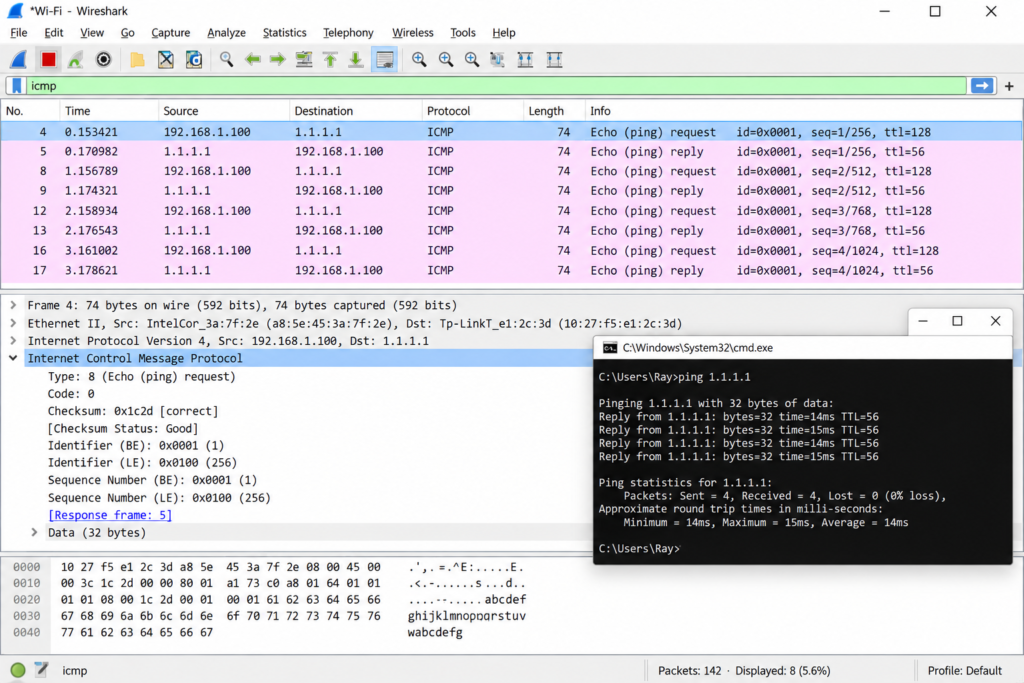
Task: Click the last toolbar column resize icon
Action: [554, 60]
